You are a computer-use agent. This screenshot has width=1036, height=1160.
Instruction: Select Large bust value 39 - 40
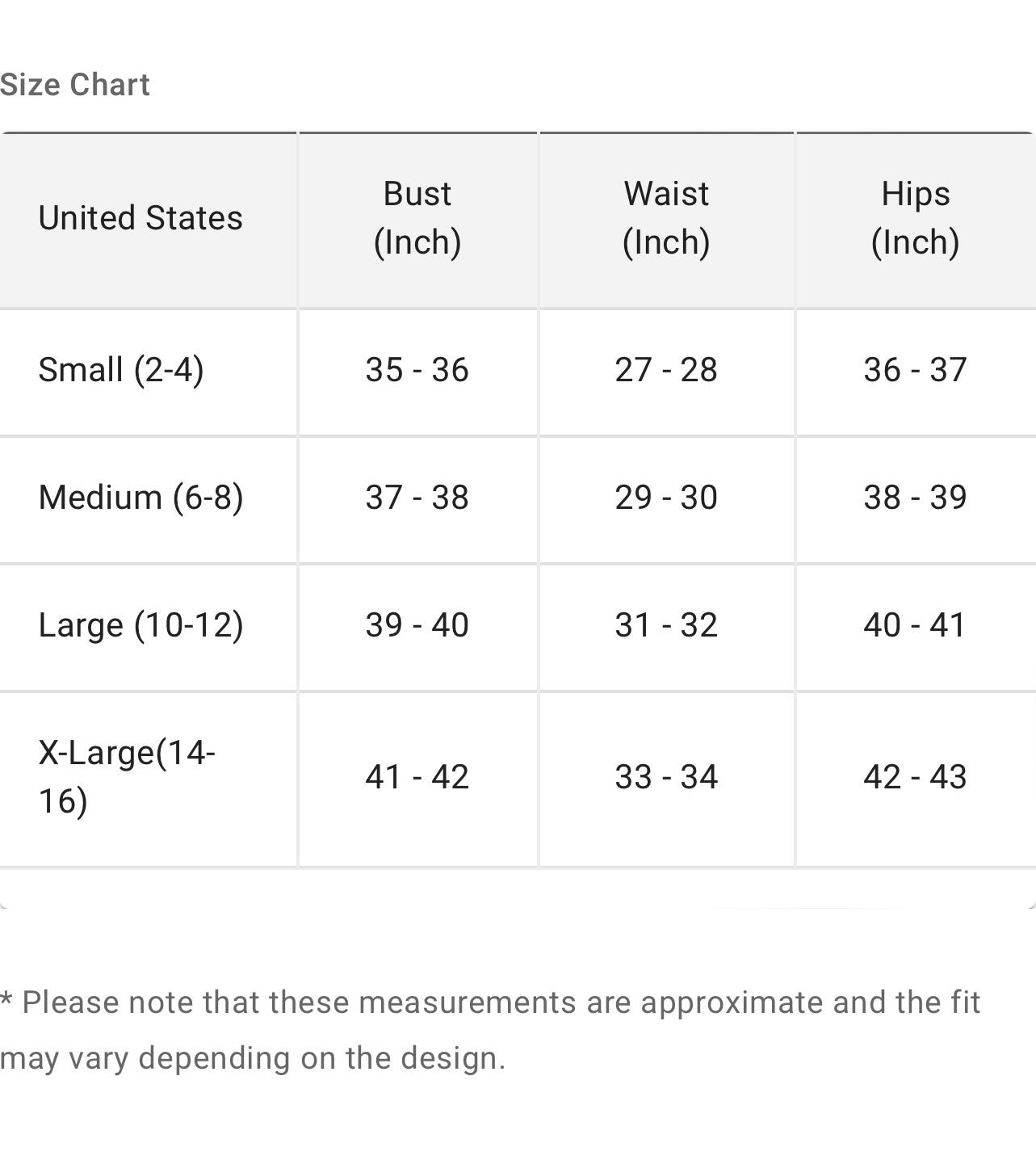[417, 625]
